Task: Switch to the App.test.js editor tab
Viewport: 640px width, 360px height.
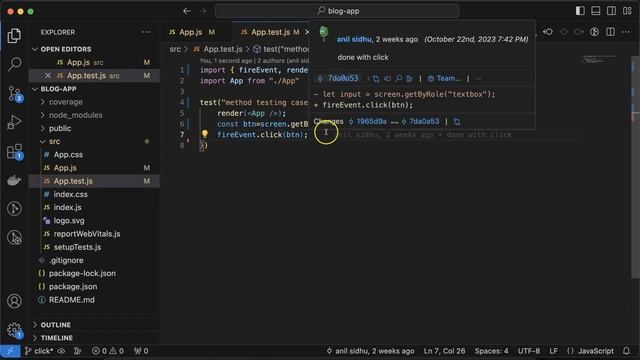Action: (271, 32)
